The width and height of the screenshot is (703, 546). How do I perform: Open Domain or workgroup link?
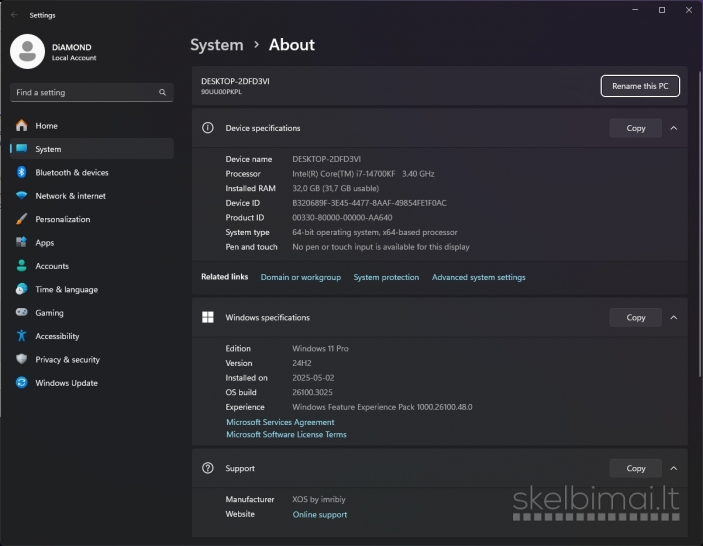coord(300,277)
